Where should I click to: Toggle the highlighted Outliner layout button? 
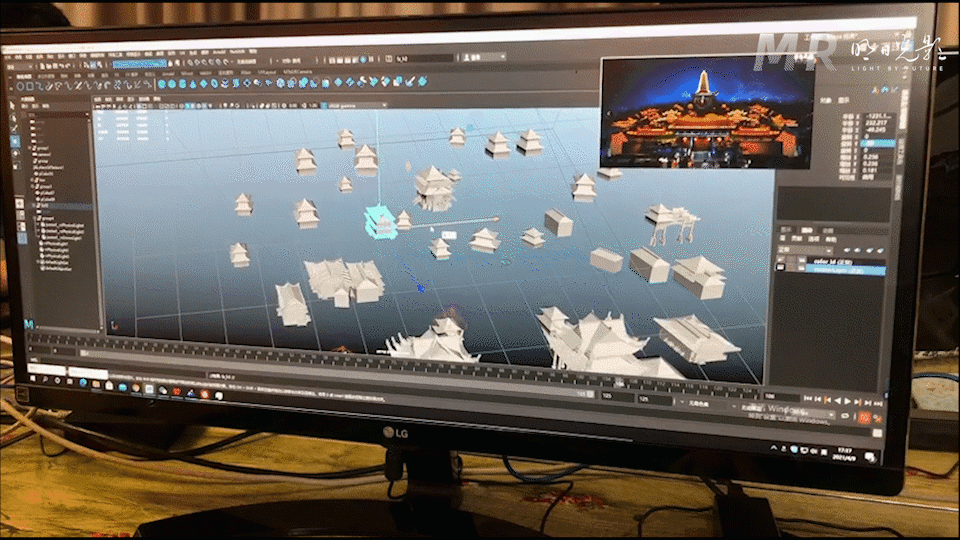coord(23,238)
